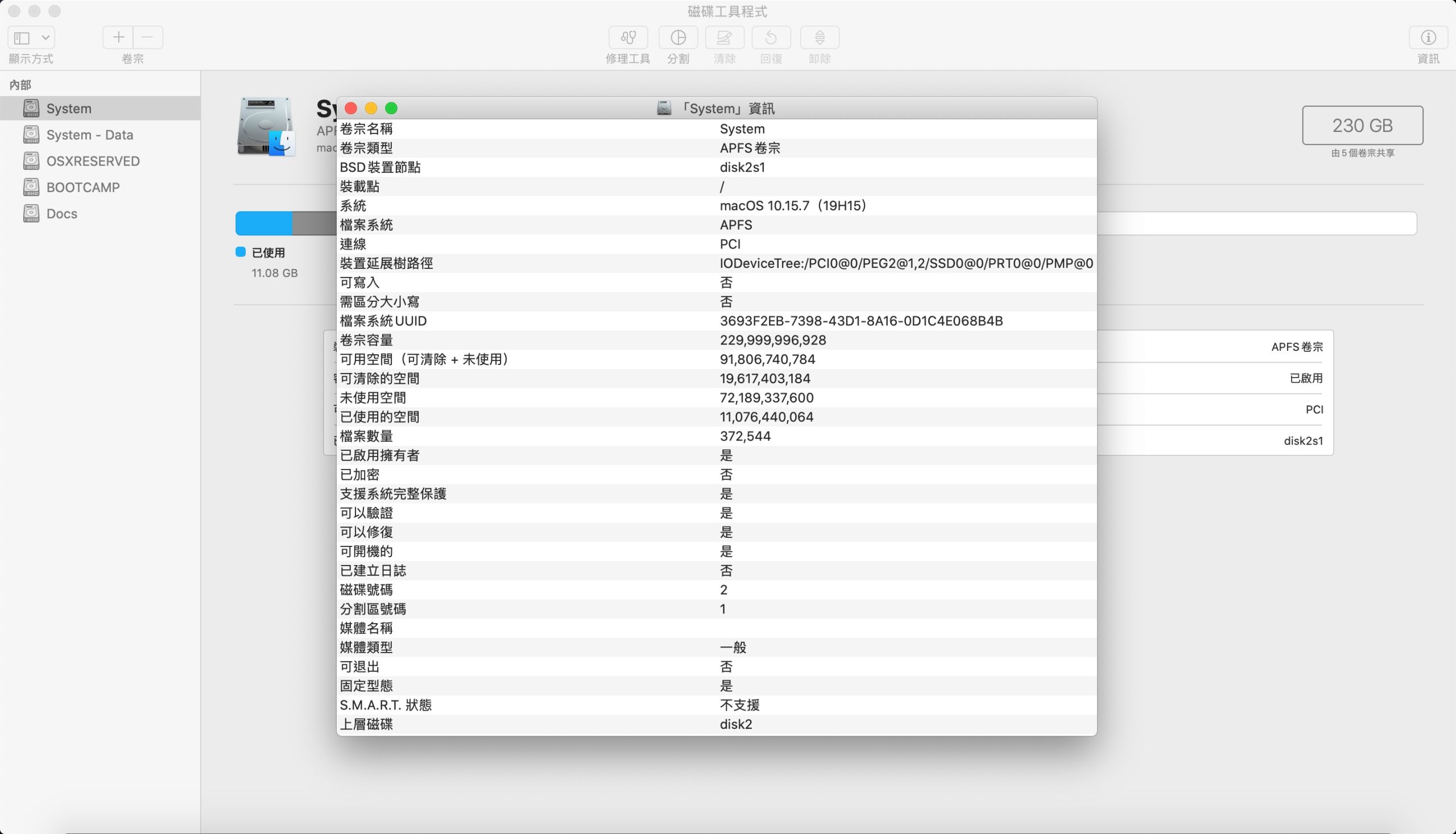The width and height of the screenshot is (1456, 834).
Task: Select System volume in sidebar
Action: coord(100,108)
